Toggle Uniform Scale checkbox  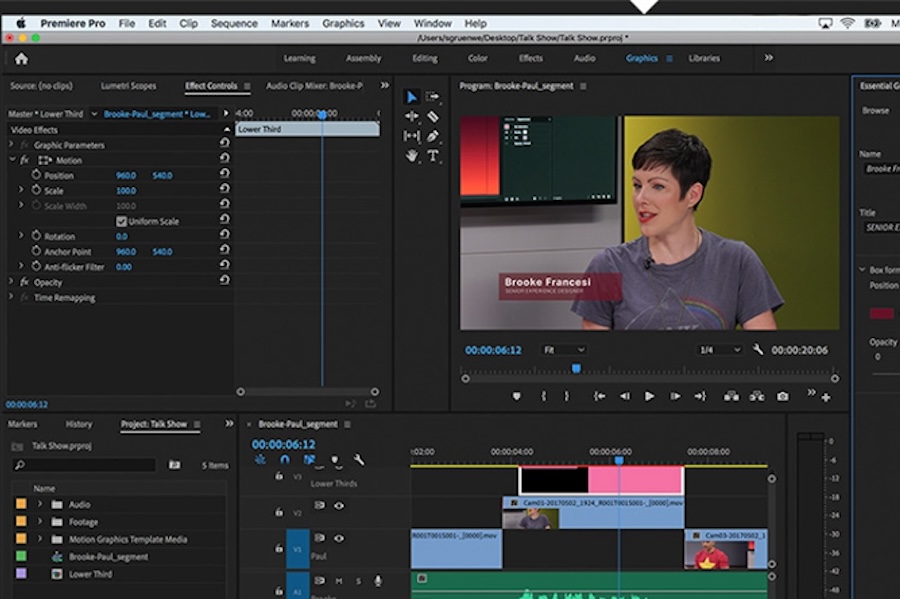[121, 221]
